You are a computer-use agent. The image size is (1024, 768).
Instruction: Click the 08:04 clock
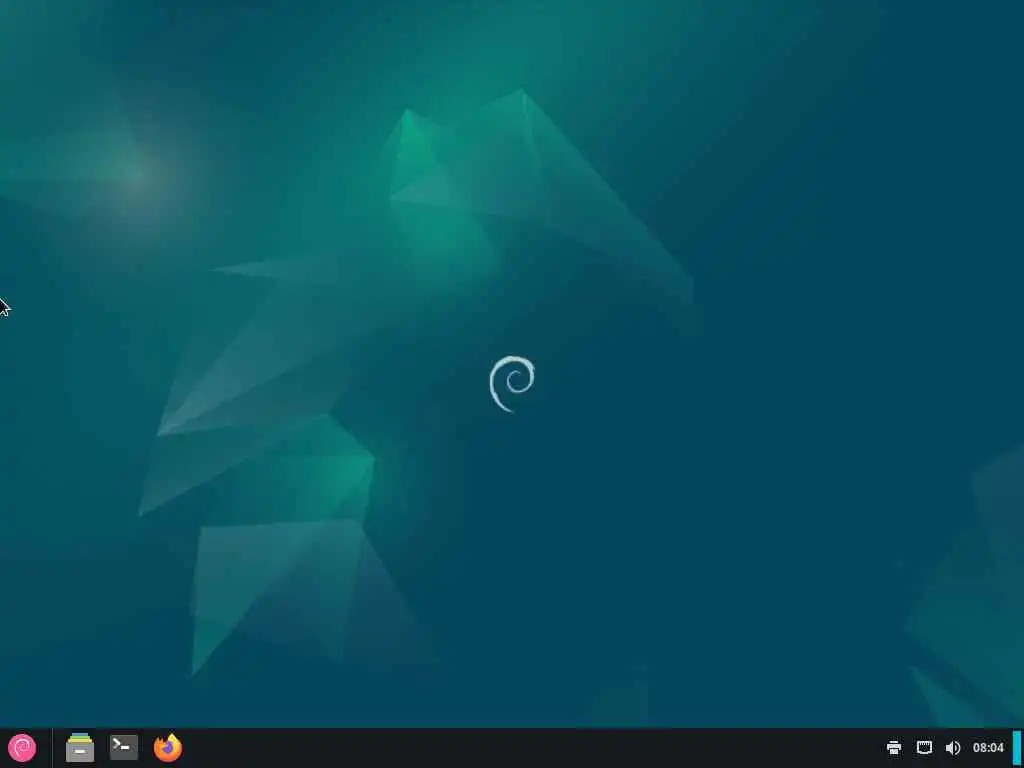[988, 748]
